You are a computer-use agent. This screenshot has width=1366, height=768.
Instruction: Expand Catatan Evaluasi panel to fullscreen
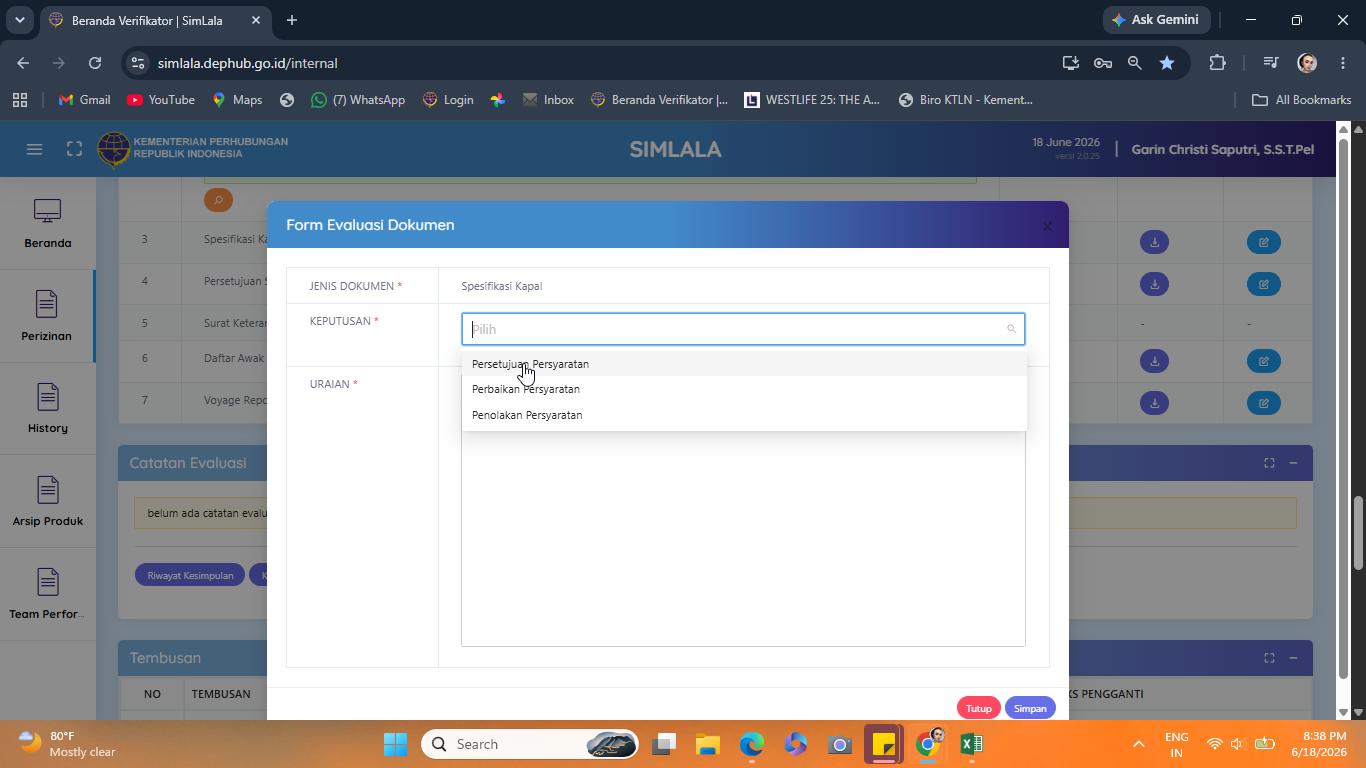(1269, 463)
